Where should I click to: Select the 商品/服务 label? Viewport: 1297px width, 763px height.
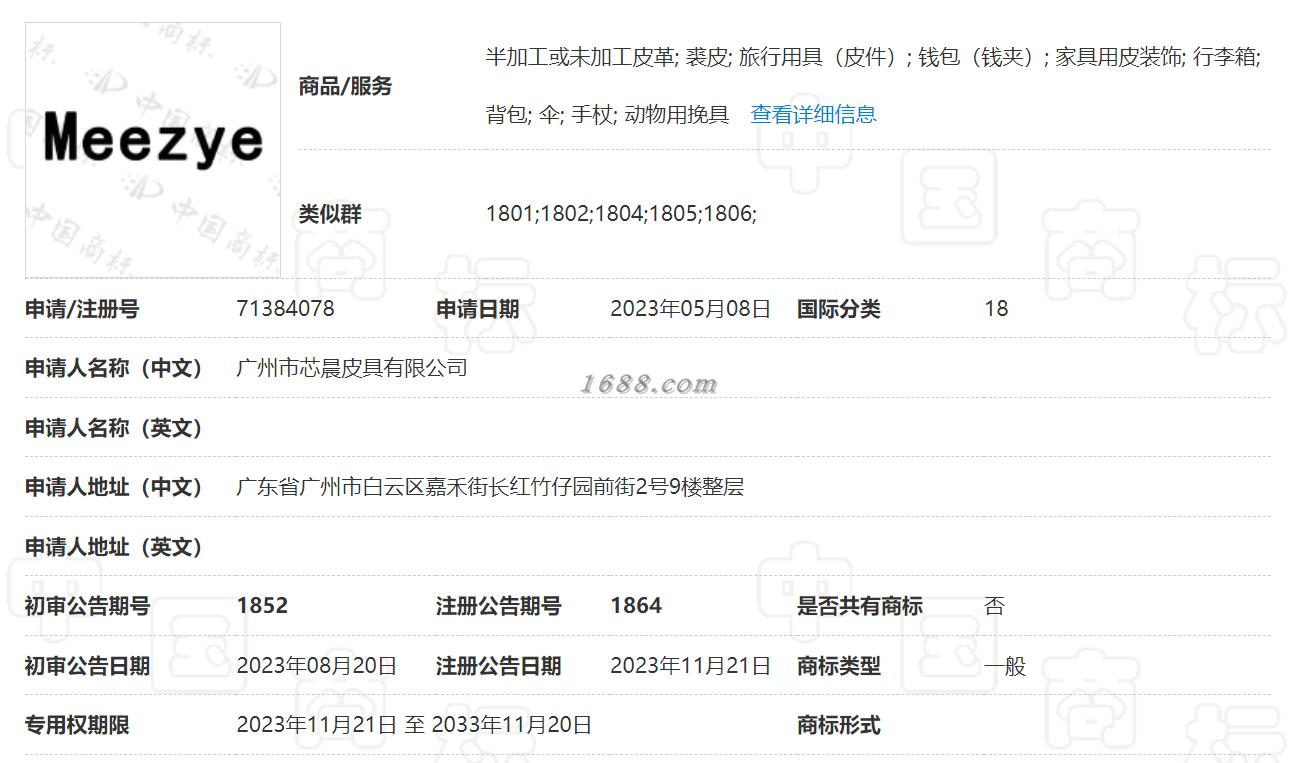tap(345, 86)
